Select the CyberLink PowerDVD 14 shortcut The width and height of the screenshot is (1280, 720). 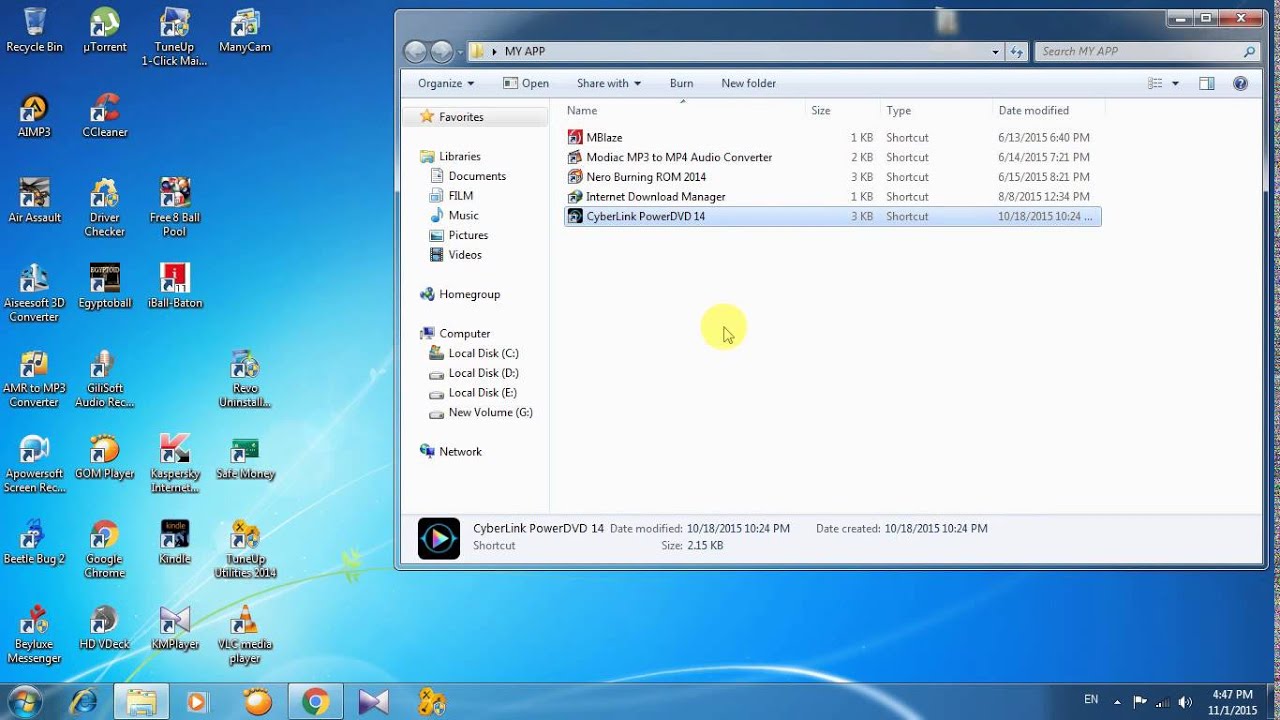[832, 216]
